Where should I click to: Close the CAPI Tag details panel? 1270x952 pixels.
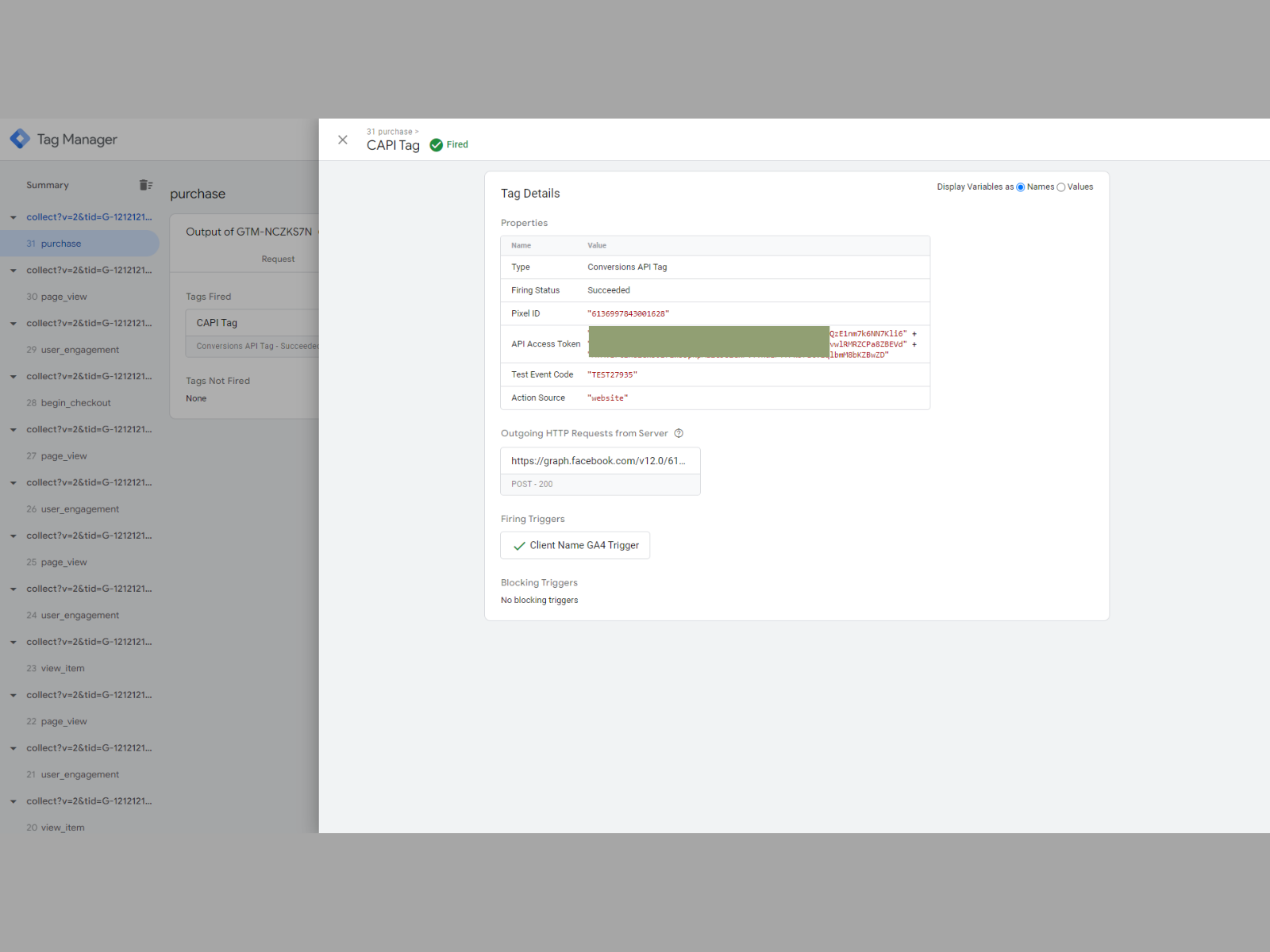pyautogui.click(x=343, y=140)
